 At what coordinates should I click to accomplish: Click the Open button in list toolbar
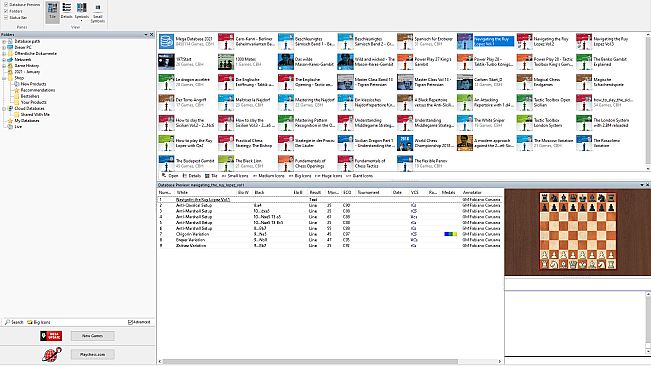point(170,176)
